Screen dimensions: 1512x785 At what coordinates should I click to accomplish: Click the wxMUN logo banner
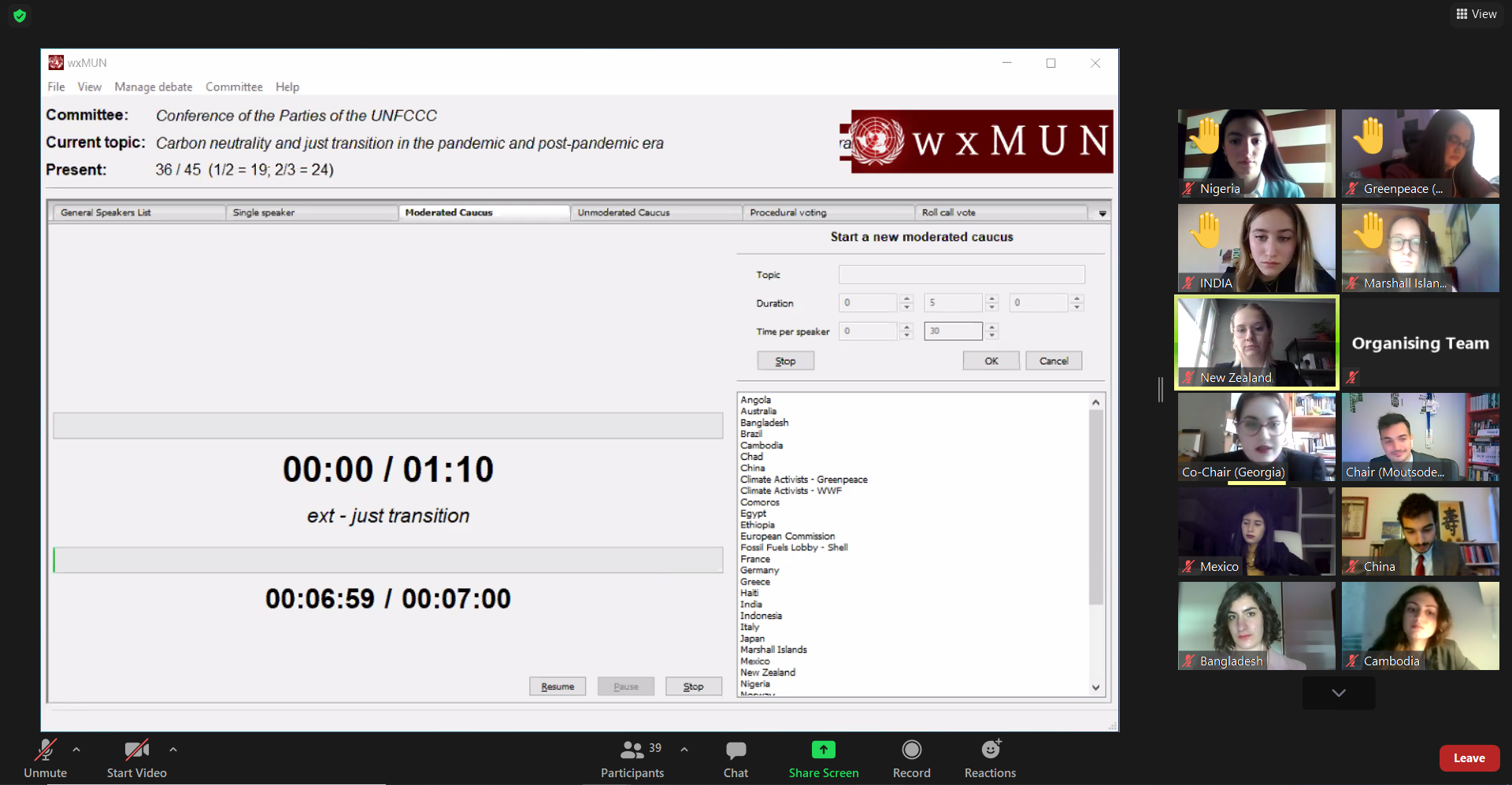pyautogui.click(x=976, y=142)
